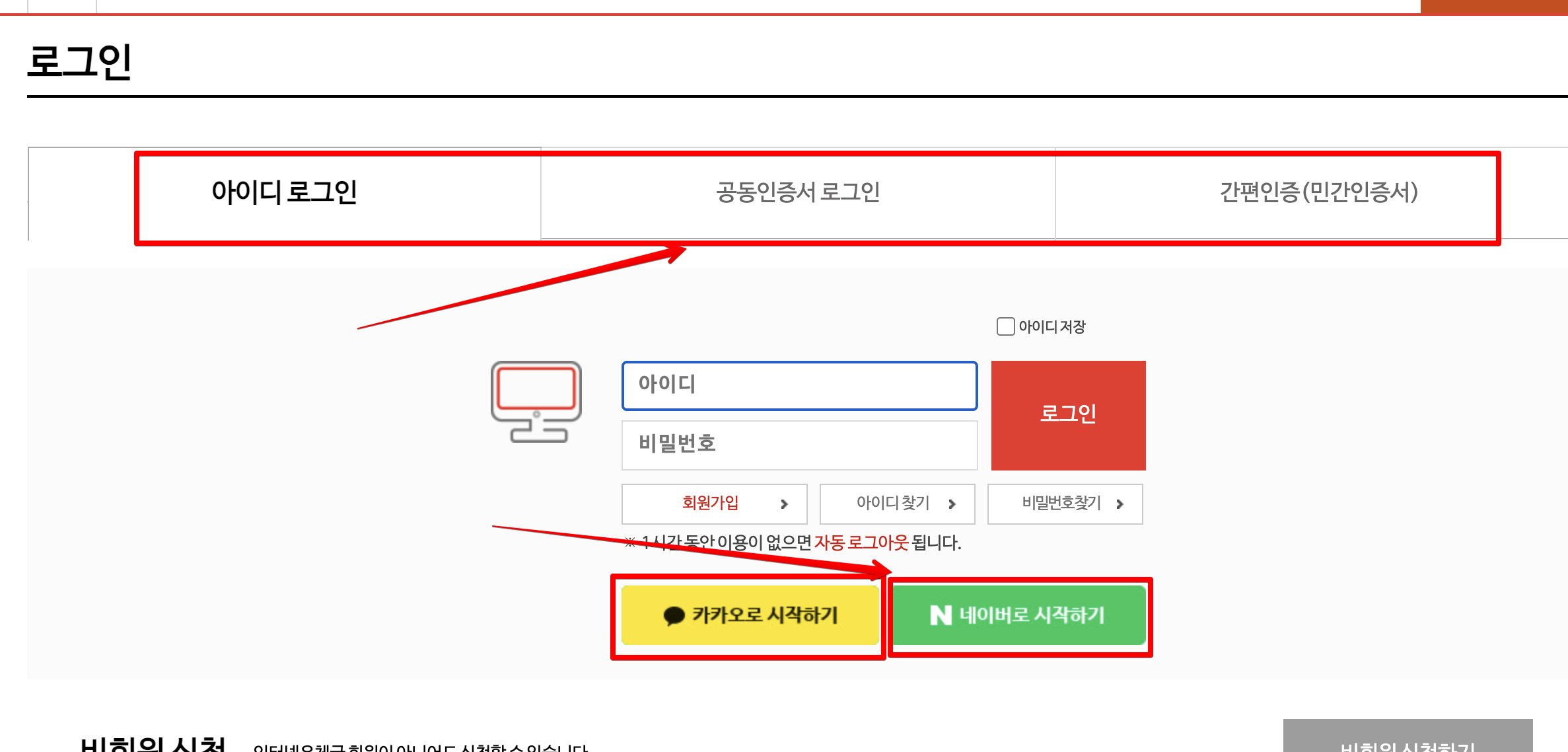Viewport: 1568px width, 752px height.
Task: Expand the 회원가입 option
Action: (x=713, y=504)
